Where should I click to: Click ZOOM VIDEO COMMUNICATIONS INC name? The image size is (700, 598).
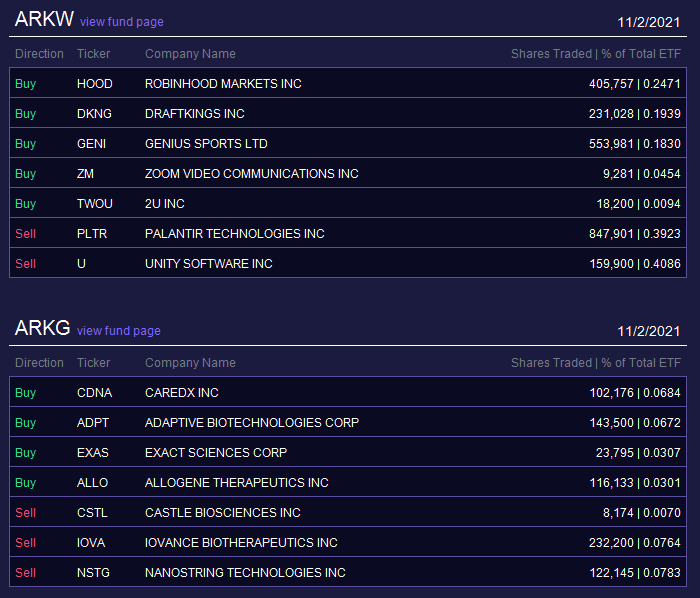(252, 174)
